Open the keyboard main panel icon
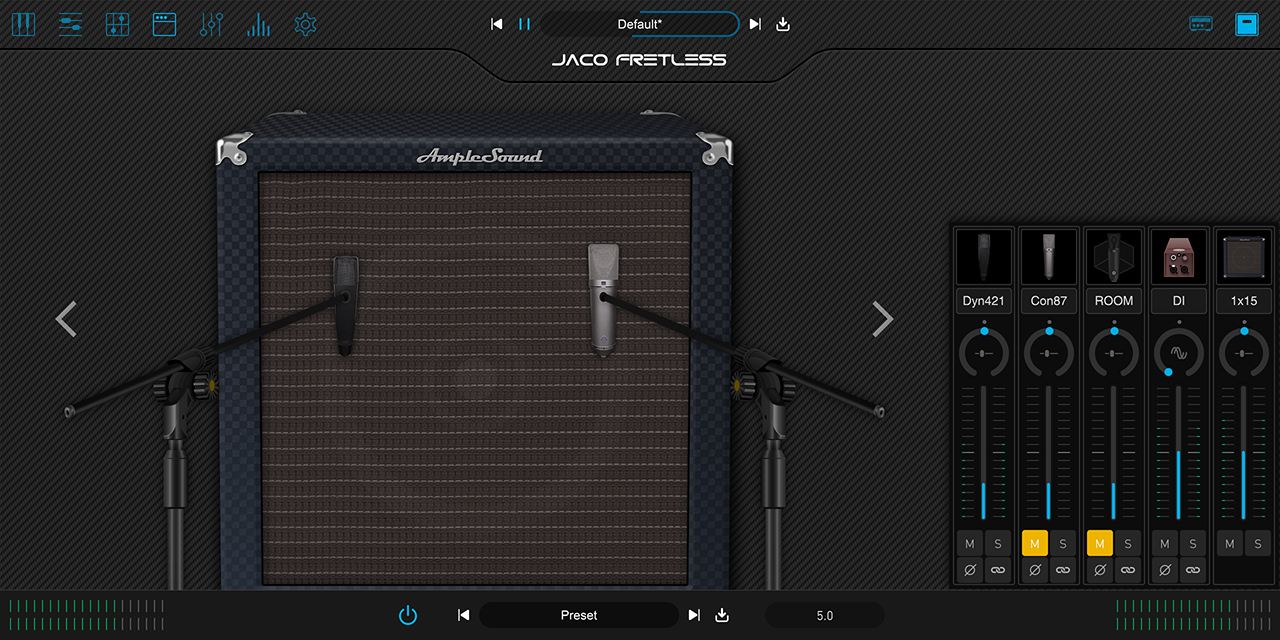1280x640 pixels. coord(23,24)
